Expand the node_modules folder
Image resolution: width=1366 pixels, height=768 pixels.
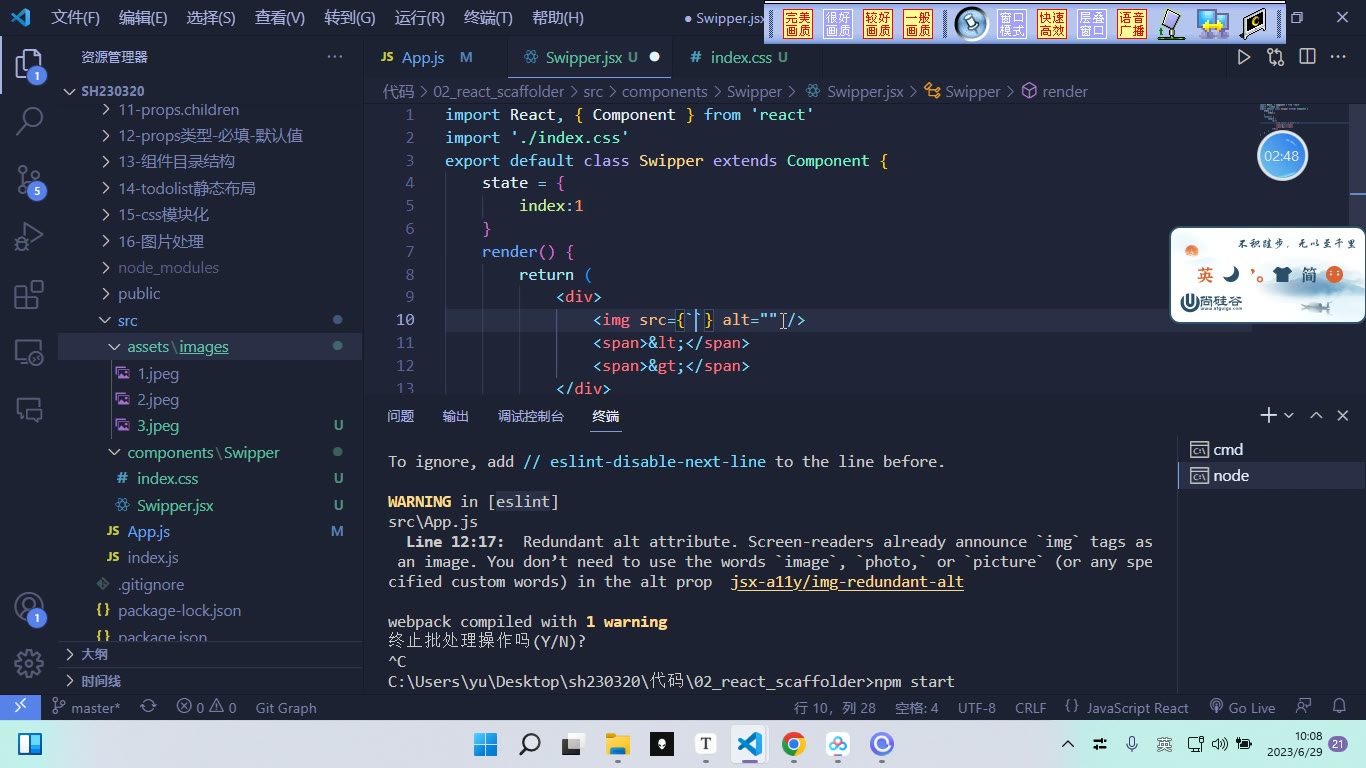click(x=210, y=267)
